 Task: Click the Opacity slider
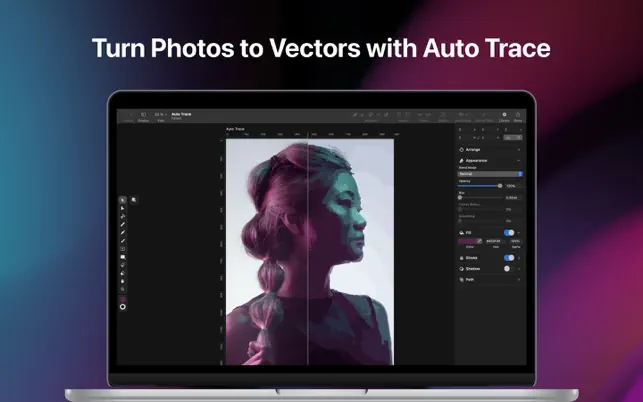pyautogui.click(x=480, y=185)
